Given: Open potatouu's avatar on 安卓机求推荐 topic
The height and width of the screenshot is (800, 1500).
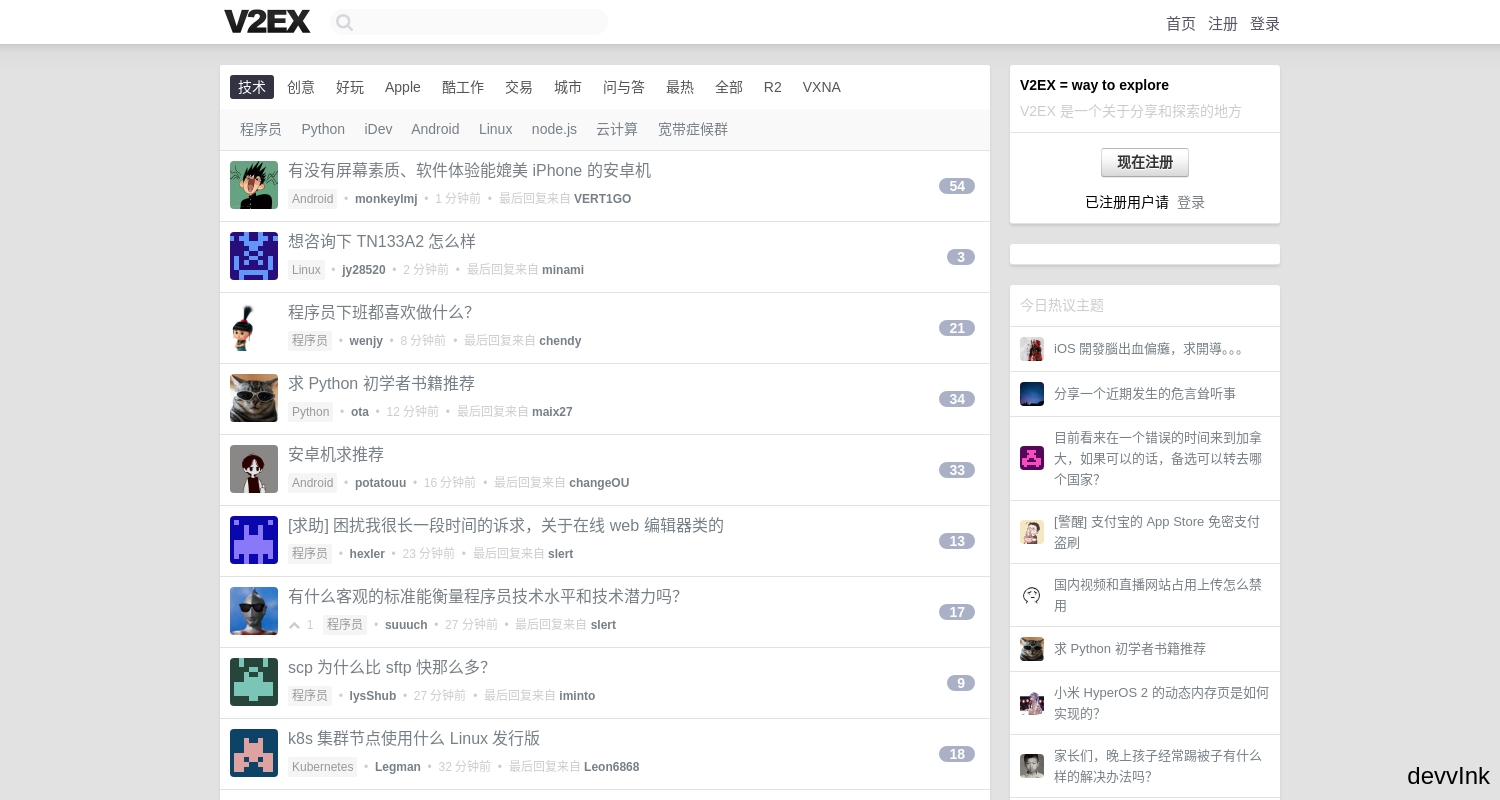Looking at the screenshot, I should 254,469.
